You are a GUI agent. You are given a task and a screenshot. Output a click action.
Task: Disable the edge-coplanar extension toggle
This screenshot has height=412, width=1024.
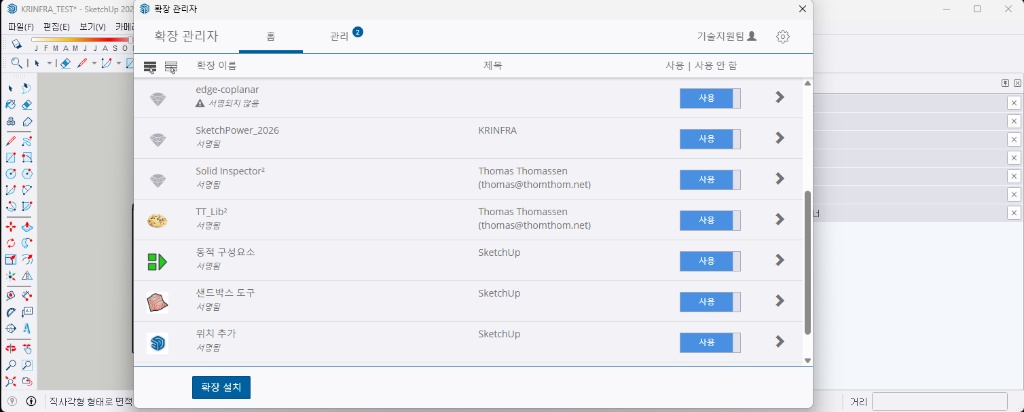point(710,98)
